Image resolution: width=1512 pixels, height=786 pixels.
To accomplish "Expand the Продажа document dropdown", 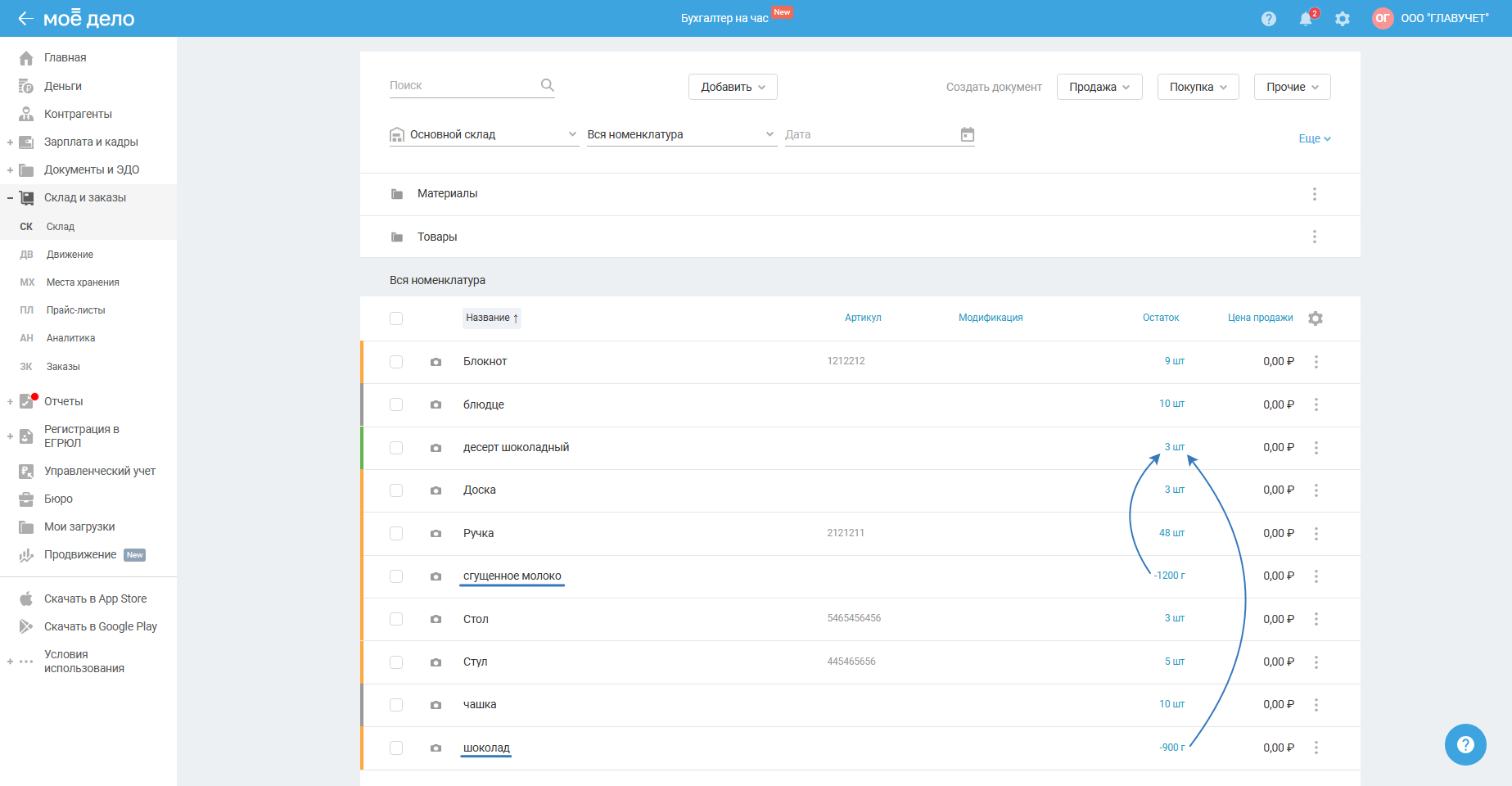I will click(x=1099, y=87).
